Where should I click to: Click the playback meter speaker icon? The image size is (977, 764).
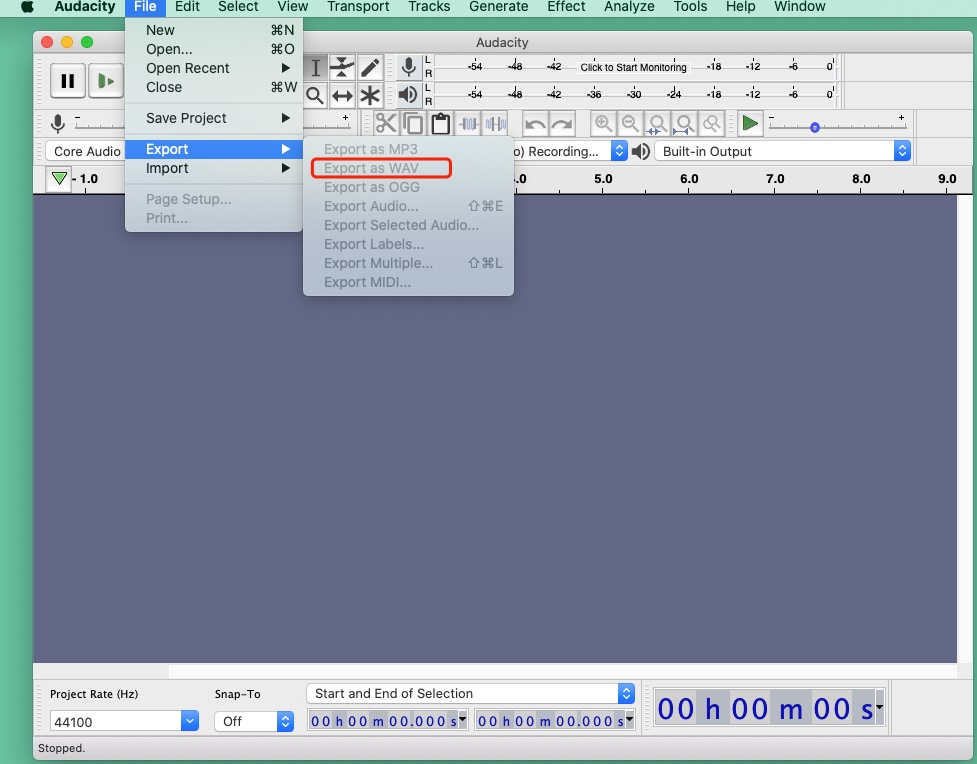[407, 95]
